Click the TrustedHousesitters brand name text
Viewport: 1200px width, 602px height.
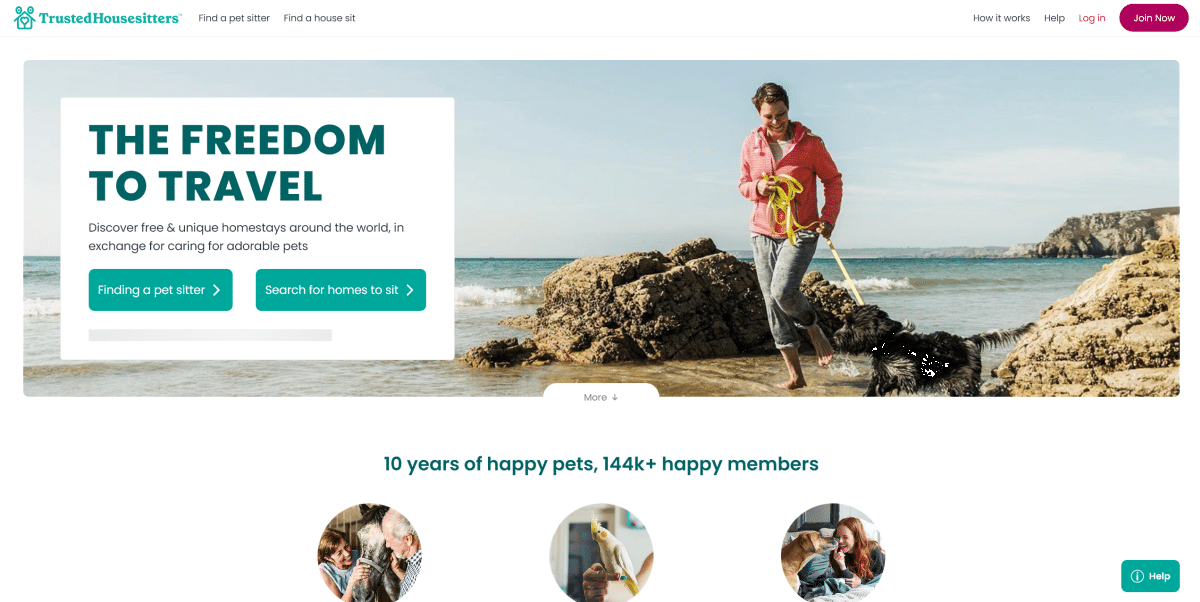tap(110, 18)
